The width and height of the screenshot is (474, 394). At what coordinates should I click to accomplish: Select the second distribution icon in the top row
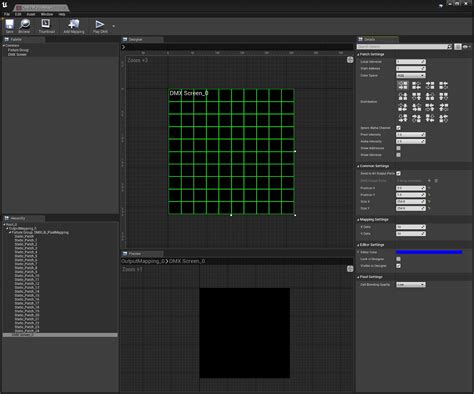(x=416, y=85)
